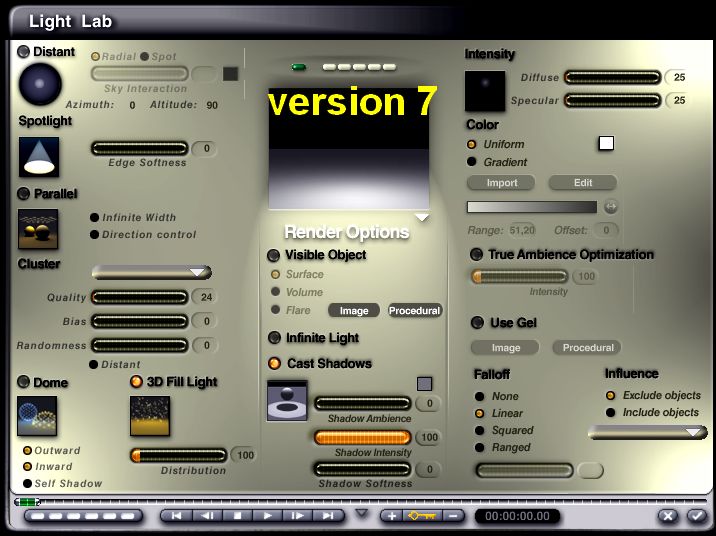This screenshot has height=536, width=716.
Task: Select Include objects influence
Action: pos(611,413)
